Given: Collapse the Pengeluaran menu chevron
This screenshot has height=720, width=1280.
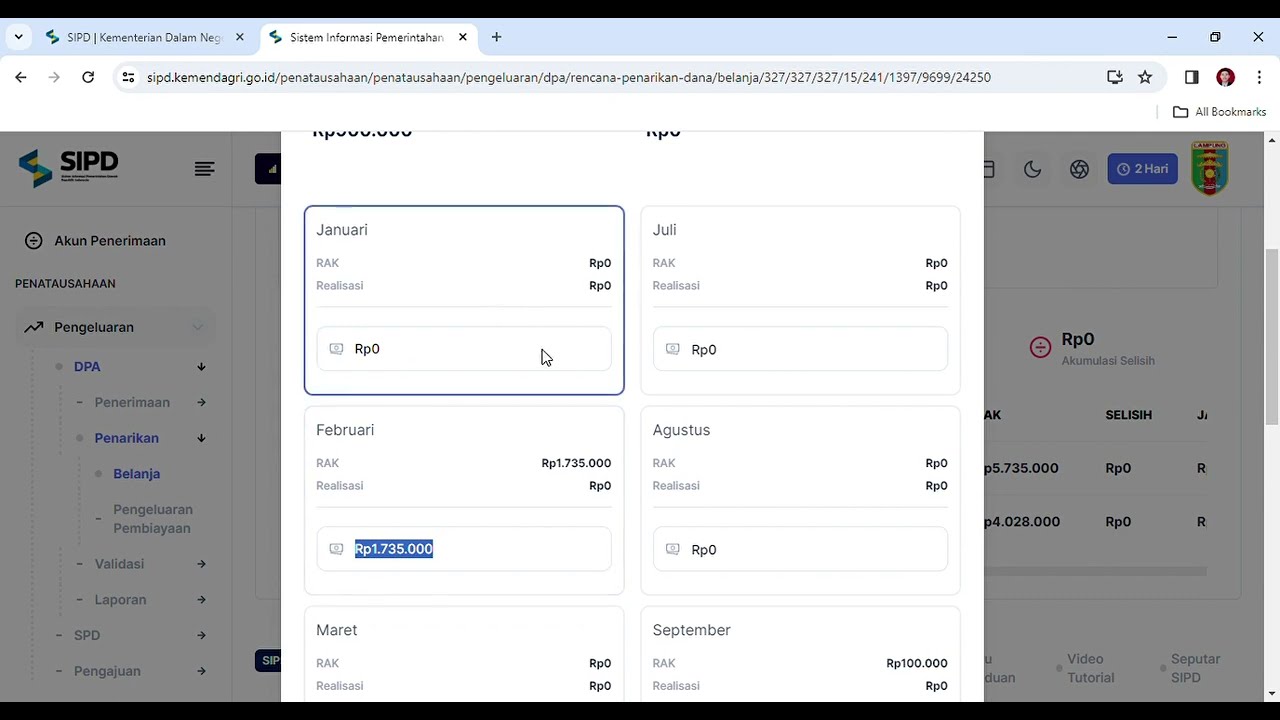Looking at the screenshot, I should (197, 327).
